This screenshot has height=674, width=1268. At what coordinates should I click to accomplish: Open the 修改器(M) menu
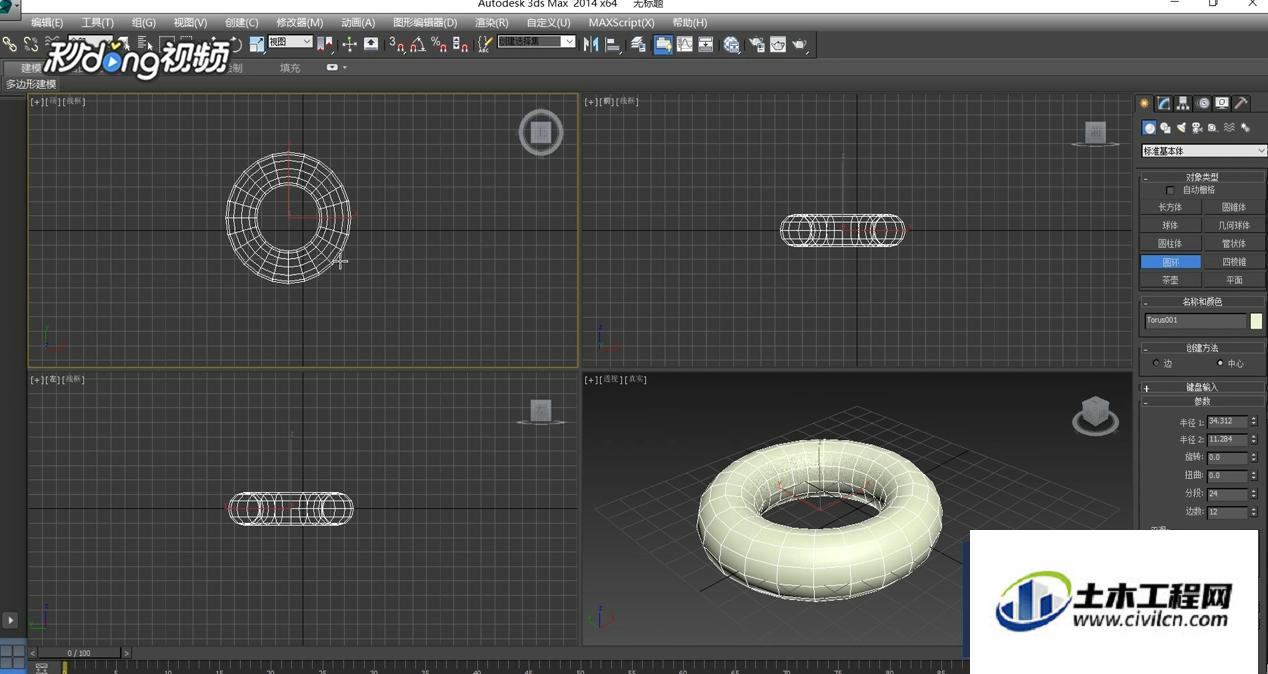tap(299, 22)
